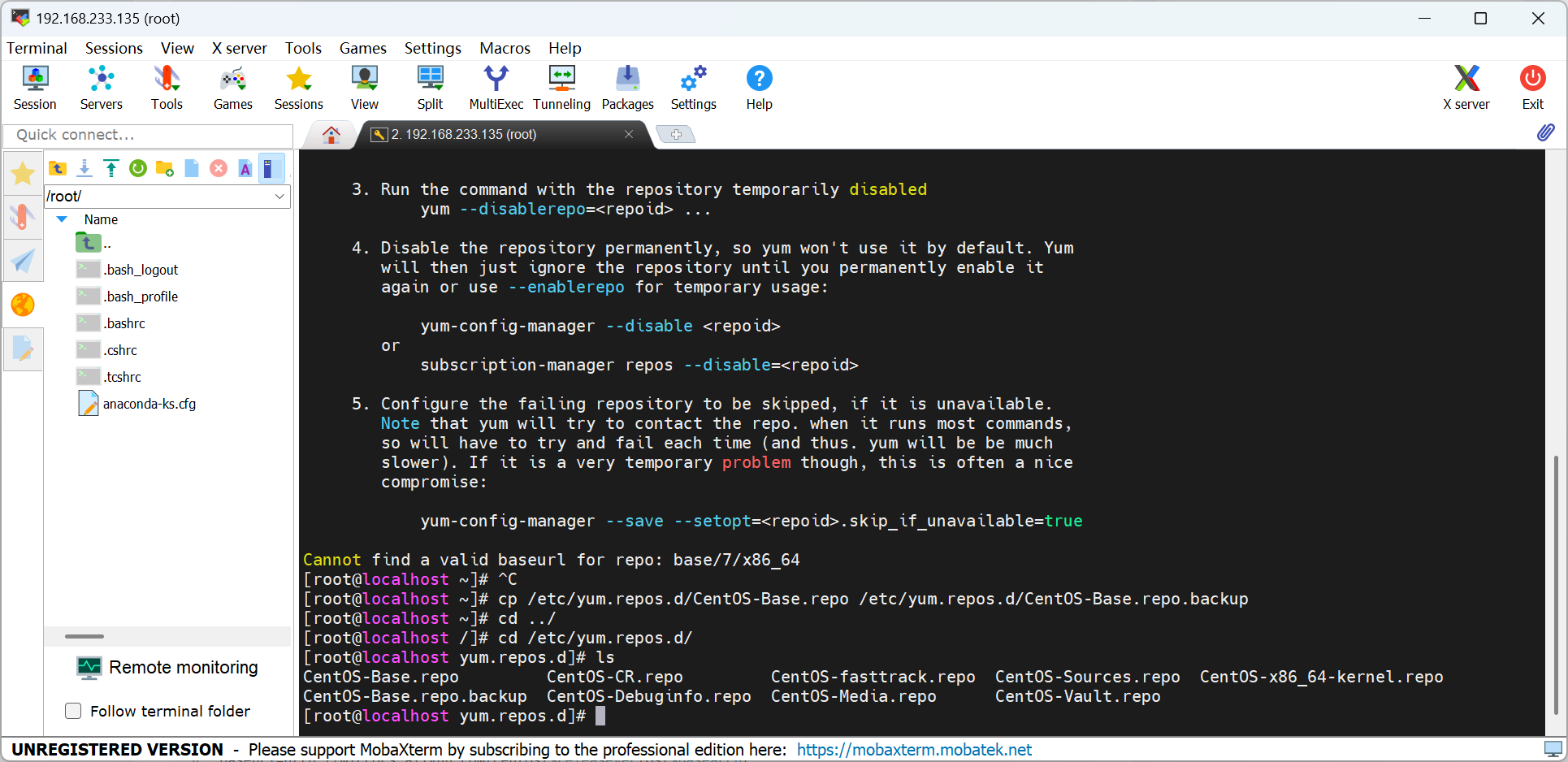This screenshot has height=762, width=1568.
Task: Collapse the Name tree in the file browser
Action: coord(61,219)
